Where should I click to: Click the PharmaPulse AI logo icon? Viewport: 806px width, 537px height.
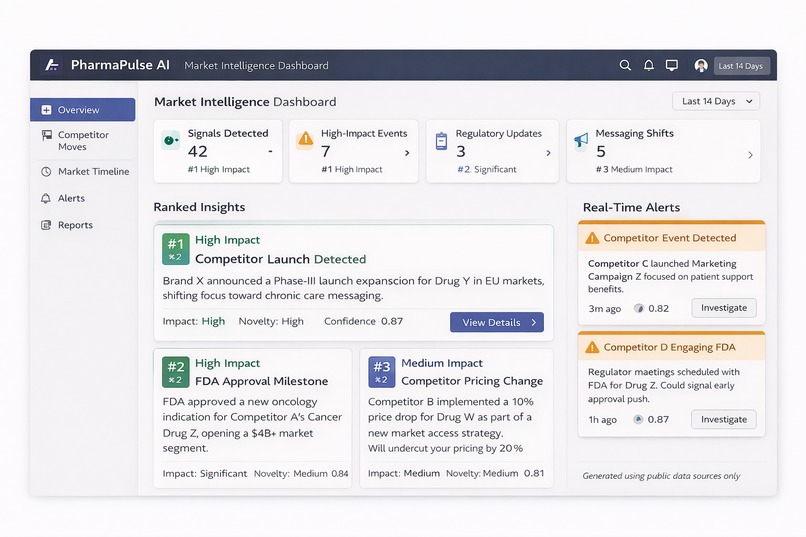coord(51,65)
